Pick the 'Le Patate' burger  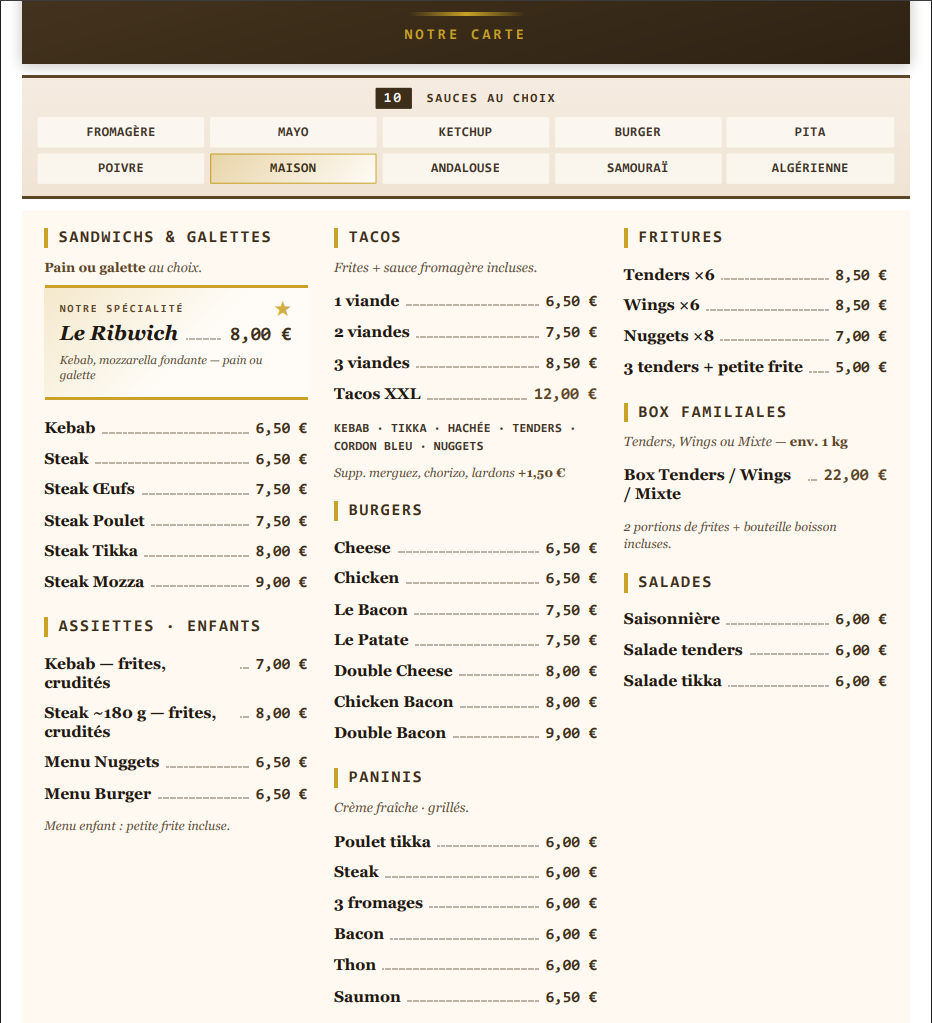click(x=466, y=640)
